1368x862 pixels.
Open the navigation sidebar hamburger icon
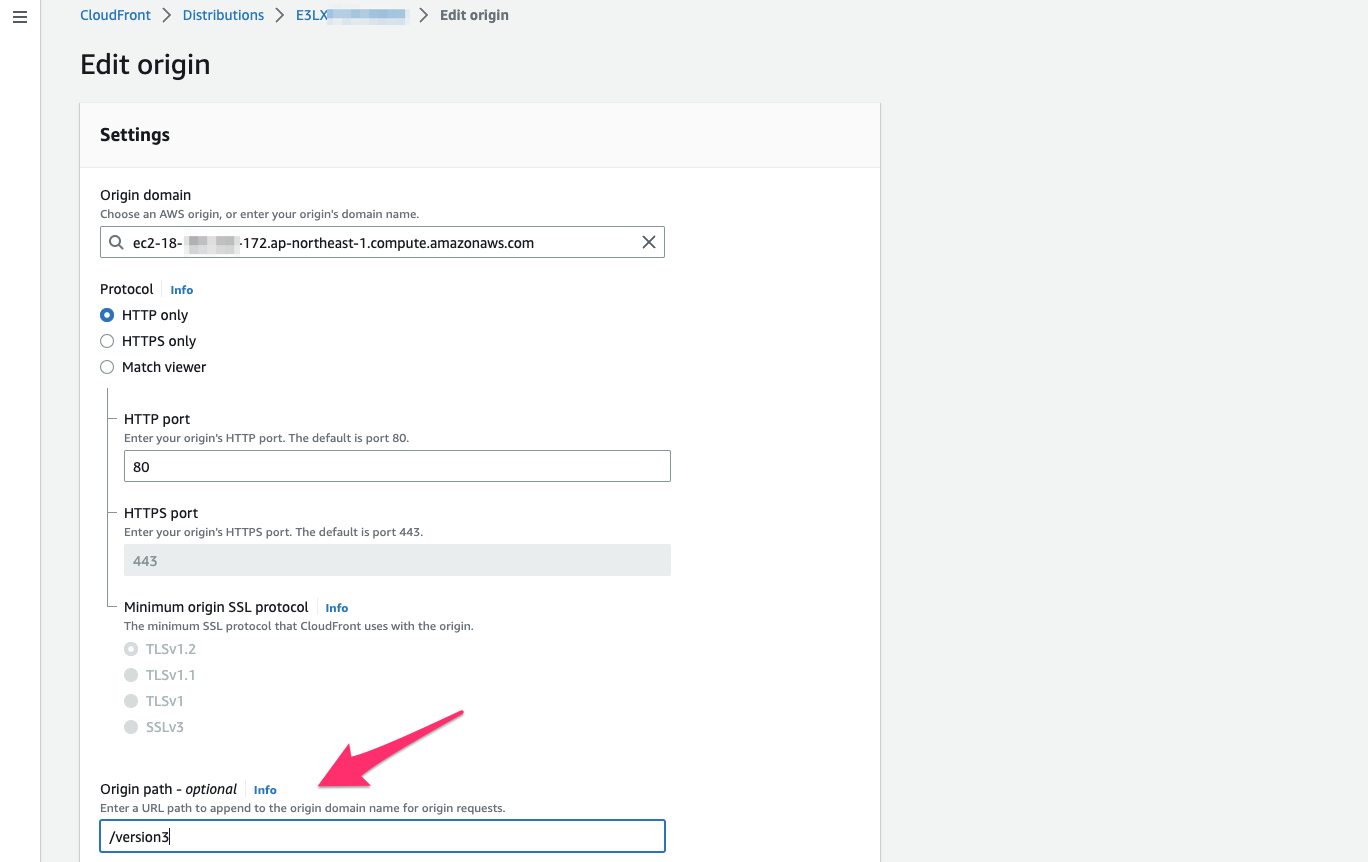[x=19, y=16]
